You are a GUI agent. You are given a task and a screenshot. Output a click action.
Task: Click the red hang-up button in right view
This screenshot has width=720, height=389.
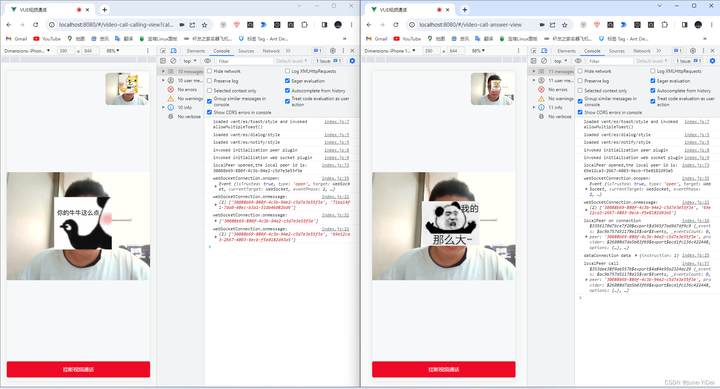click(444, 369)
